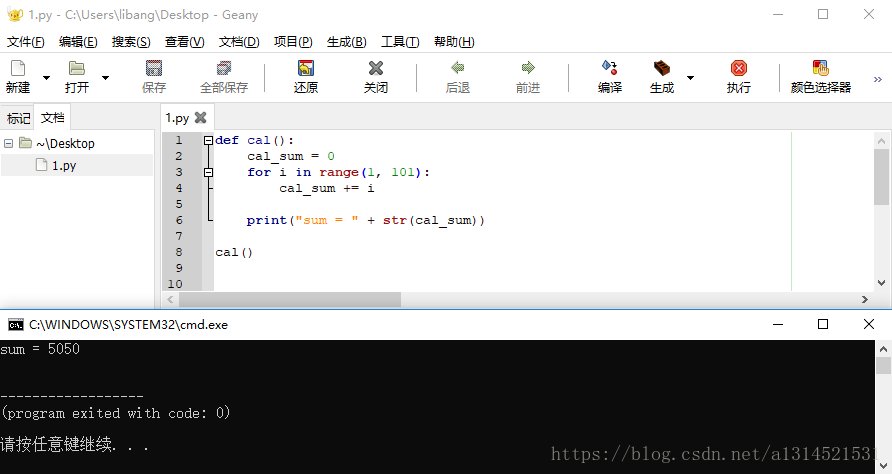Image resolution: width=892 pixels, height=474 pixels.
Task: Click the Geany title bar app icon
Action: pyautogui.click(x=15, y=15)
